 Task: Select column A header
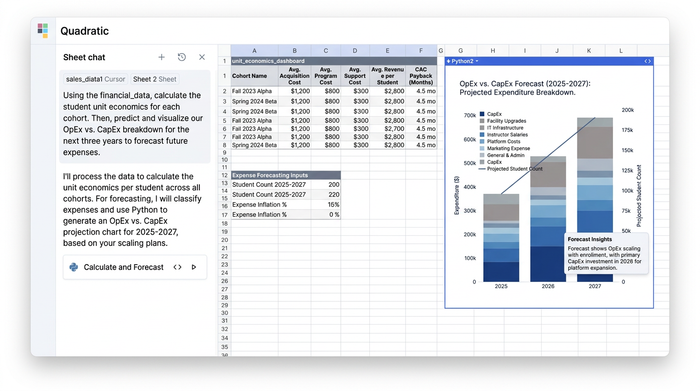(x=254, y=50)
